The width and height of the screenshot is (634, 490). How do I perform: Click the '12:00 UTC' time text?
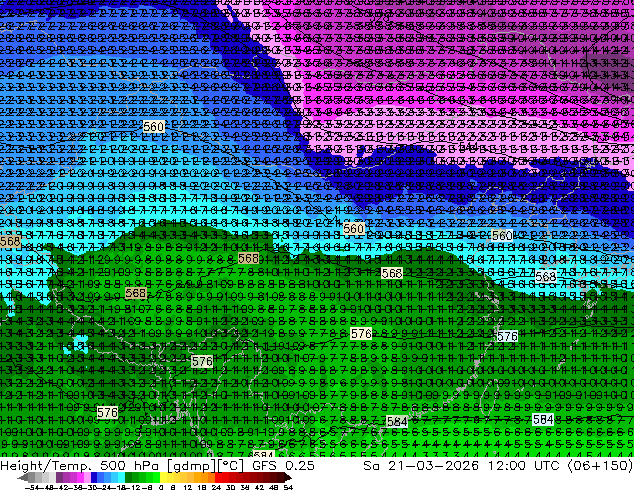523,466
